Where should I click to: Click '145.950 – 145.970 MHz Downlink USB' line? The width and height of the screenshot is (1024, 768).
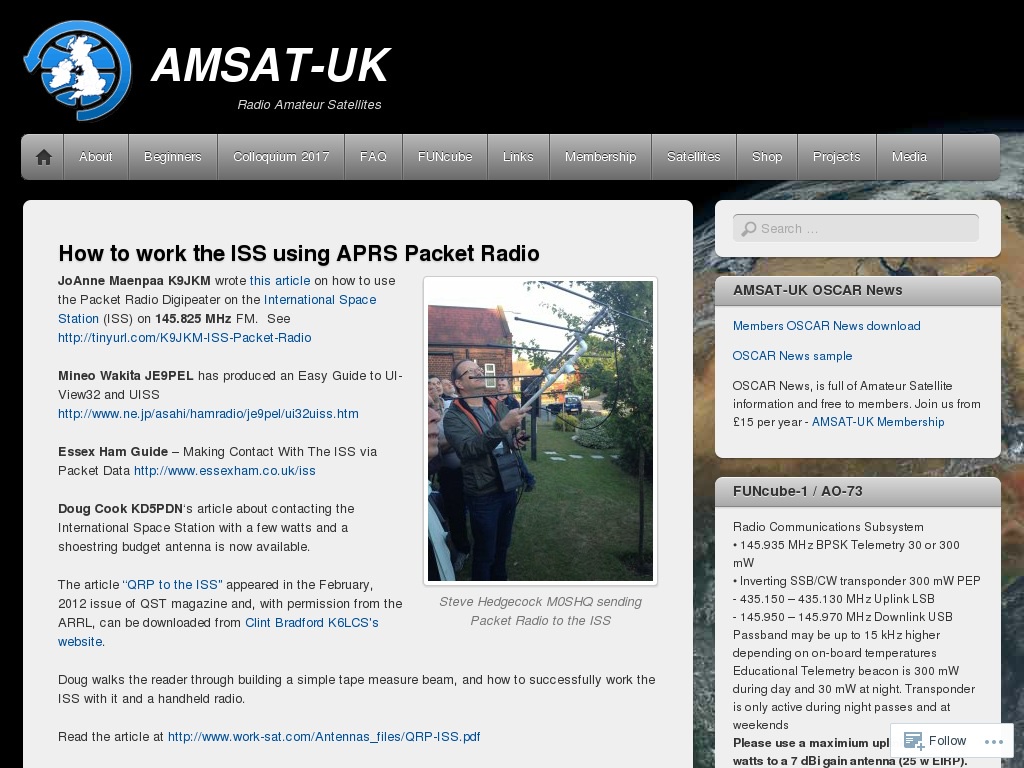842,617
